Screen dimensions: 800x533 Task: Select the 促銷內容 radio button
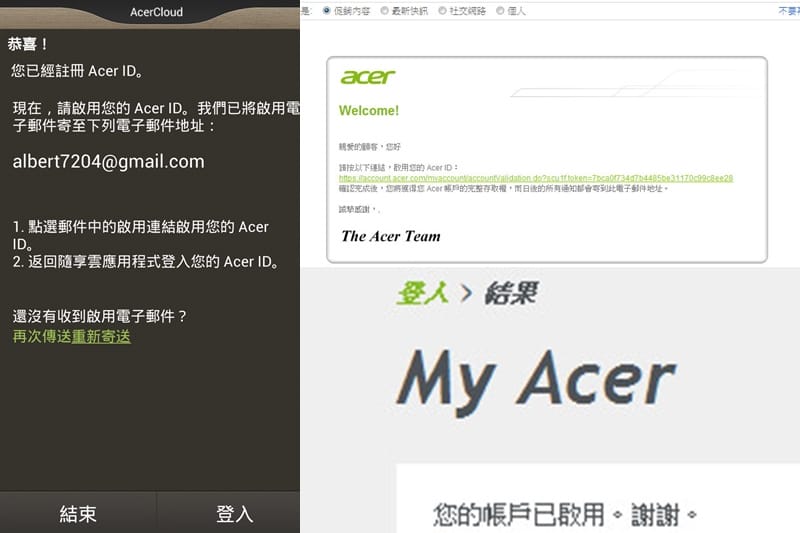327,11
